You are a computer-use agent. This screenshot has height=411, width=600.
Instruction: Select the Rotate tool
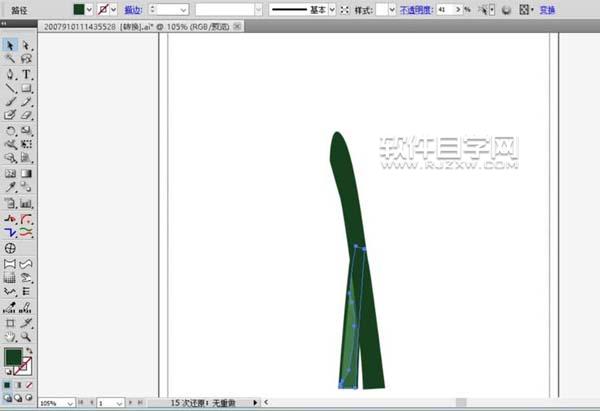point(10,130)
